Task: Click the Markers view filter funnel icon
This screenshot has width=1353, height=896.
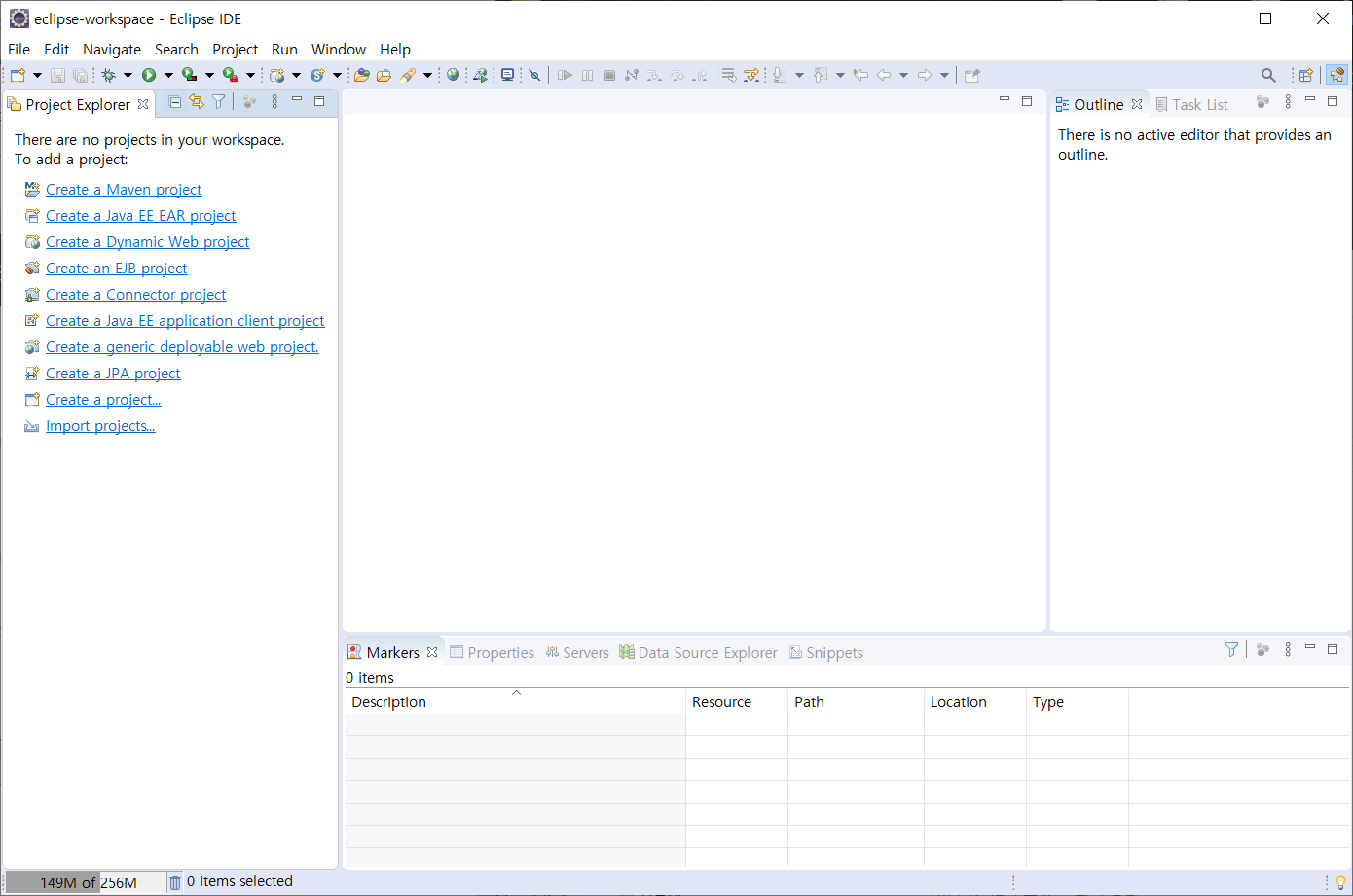Action: pyautogui.click(x=1231, y=649)
